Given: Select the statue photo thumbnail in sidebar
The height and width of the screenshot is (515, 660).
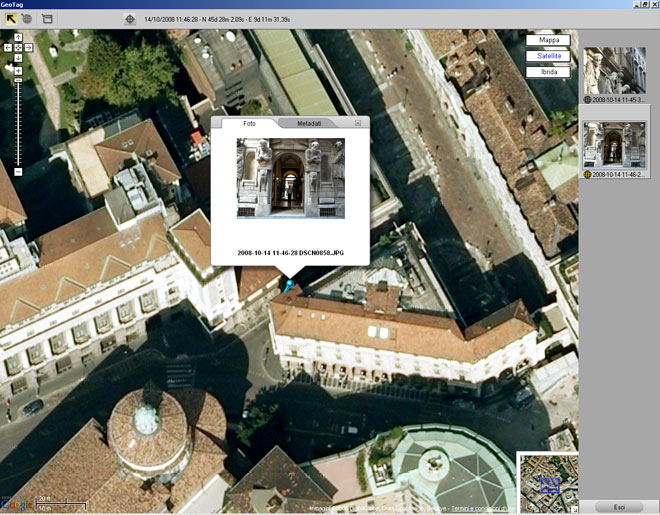Looking at the screenshot, I should [615, 70].
